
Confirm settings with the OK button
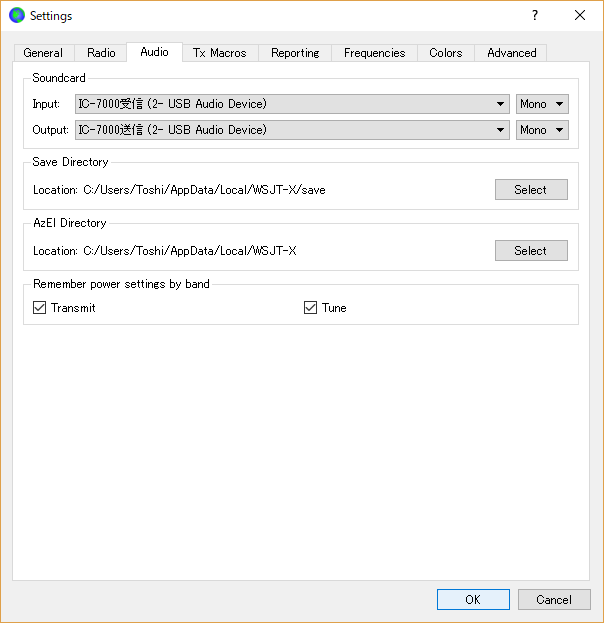(473, 599)
